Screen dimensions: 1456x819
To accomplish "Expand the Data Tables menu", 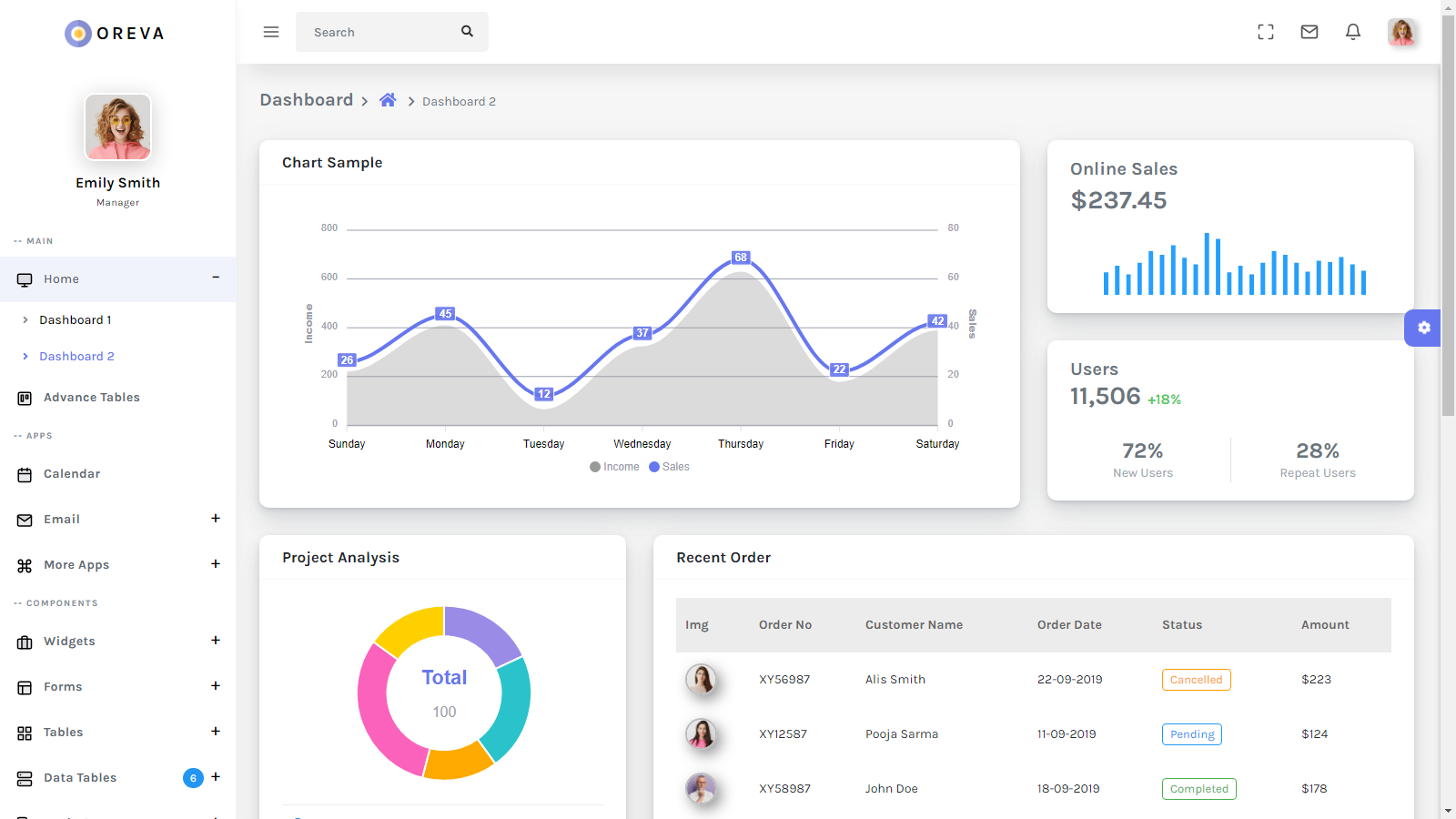I will point(216,777).
